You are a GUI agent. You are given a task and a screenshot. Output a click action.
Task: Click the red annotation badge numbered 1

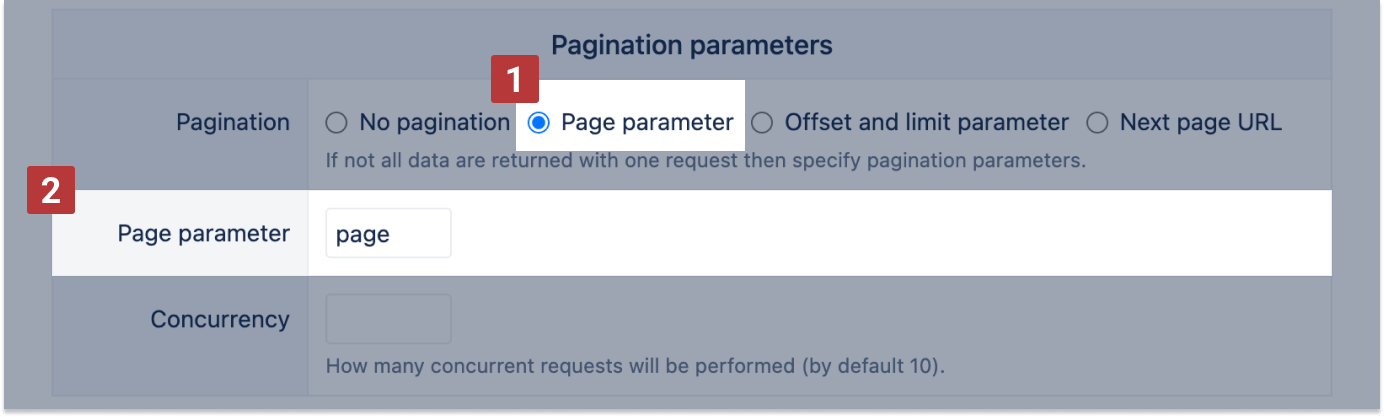tap(514, 79)
